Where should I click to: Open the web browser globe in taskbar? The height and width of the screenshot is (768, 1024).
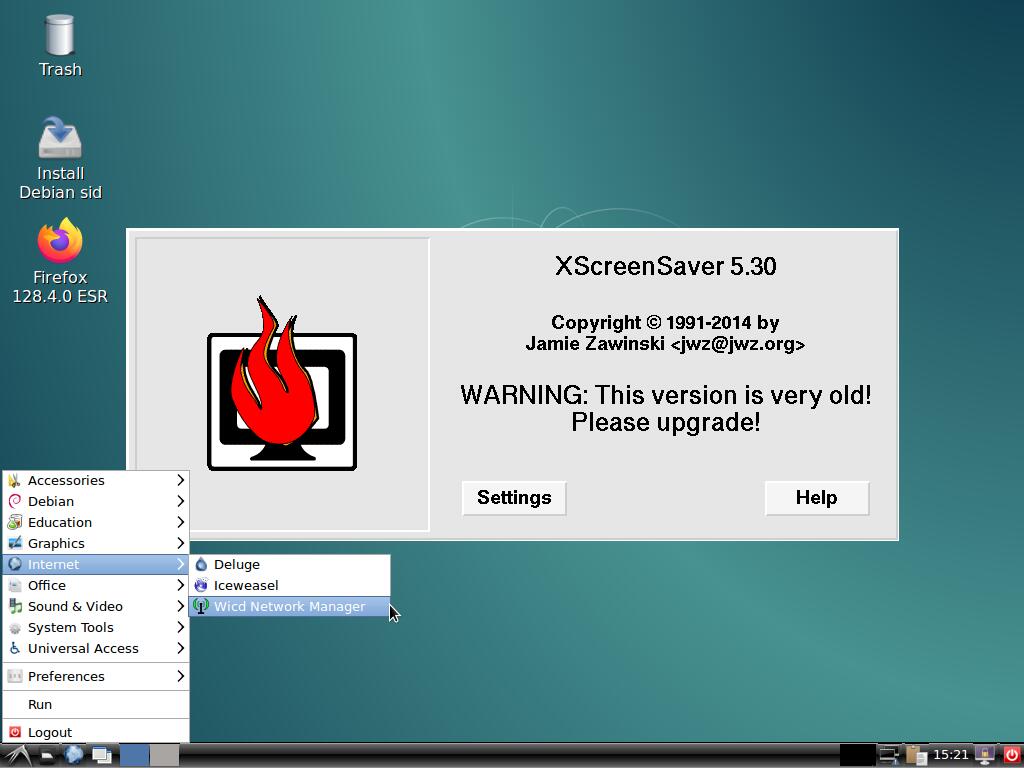[x=74, y=755]
